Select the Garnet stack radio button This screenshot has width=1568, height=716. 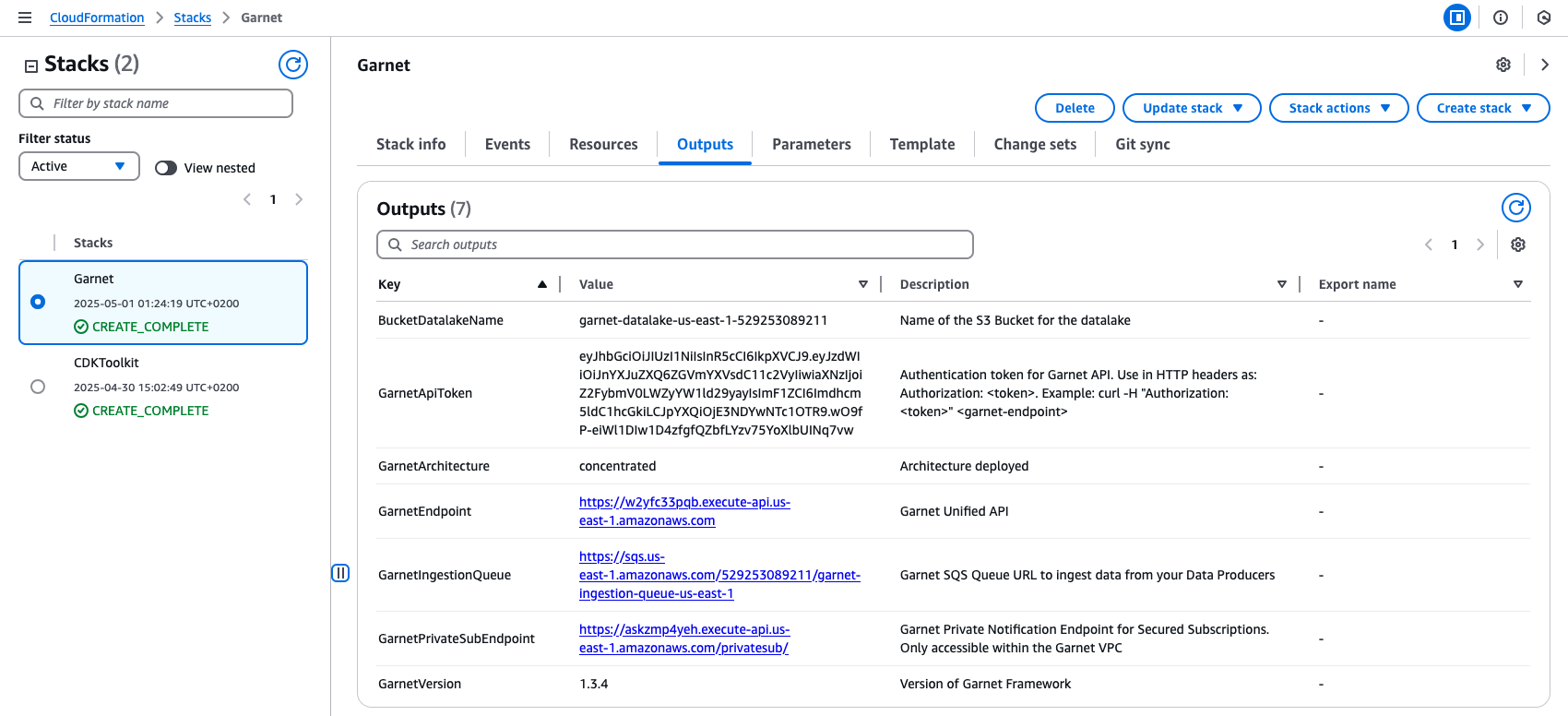(38, 302)
